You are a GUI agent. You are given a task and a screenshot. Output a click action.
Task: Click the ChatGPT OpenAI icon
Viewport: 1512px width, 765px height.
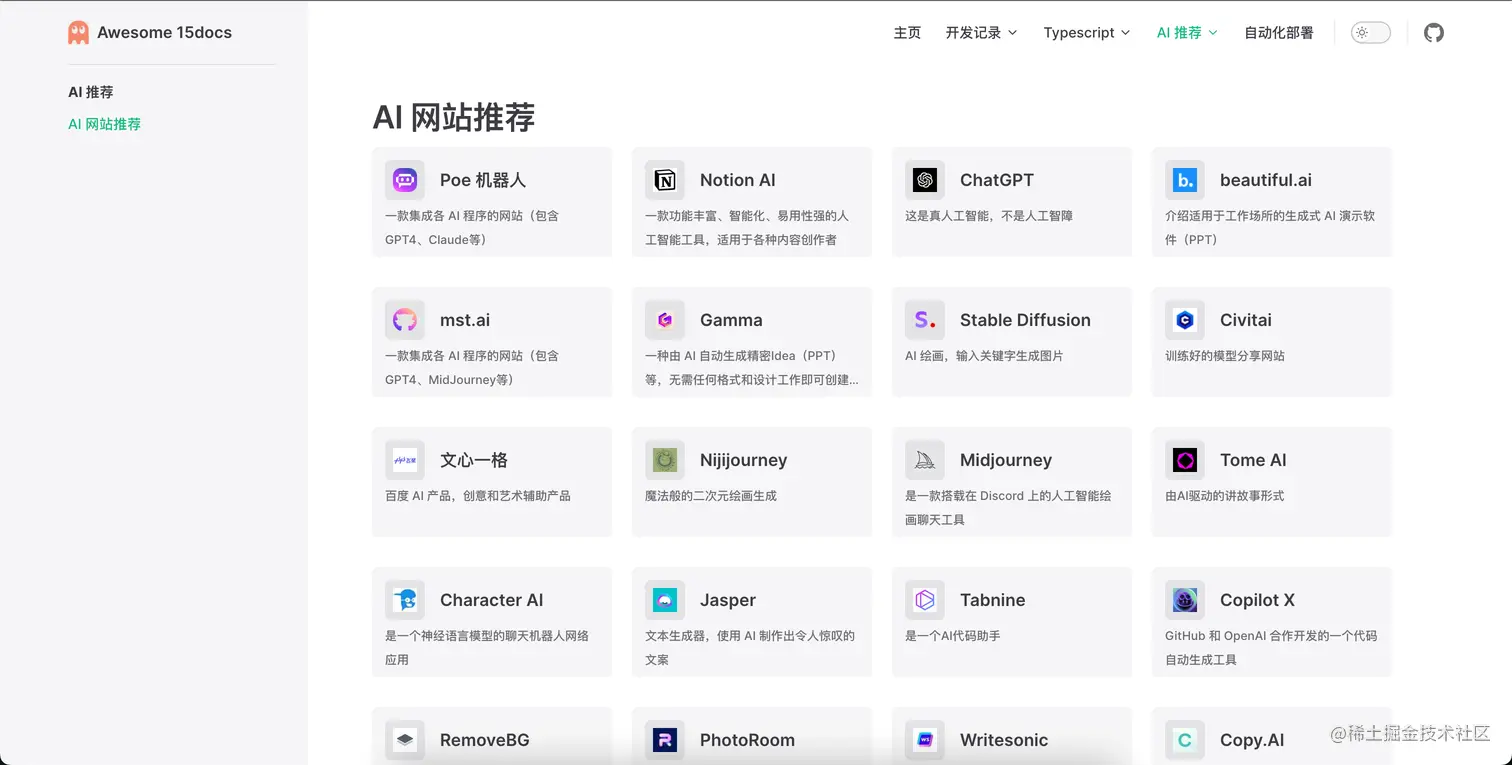pos(924,179)
